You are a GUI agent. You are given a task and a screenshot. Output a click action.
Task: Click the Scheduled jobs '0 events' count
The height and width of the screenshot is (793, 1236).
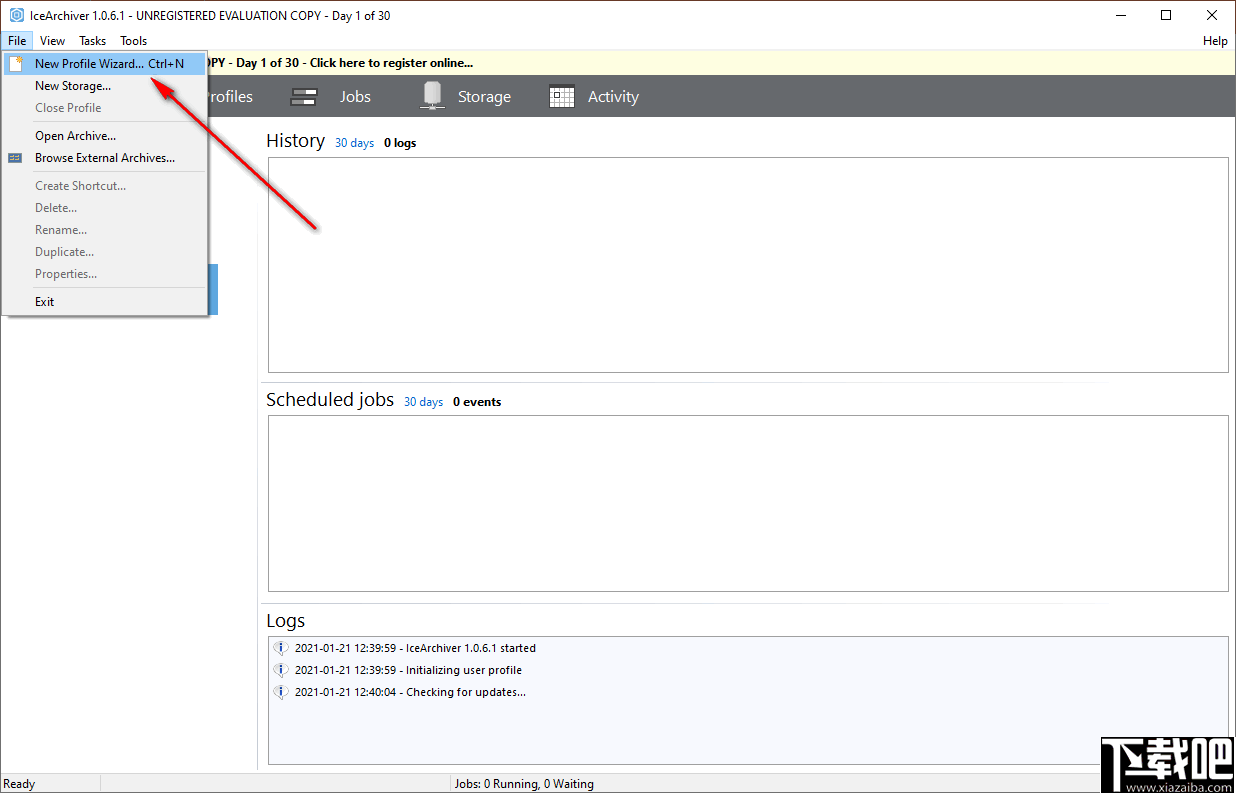[477, 402]
